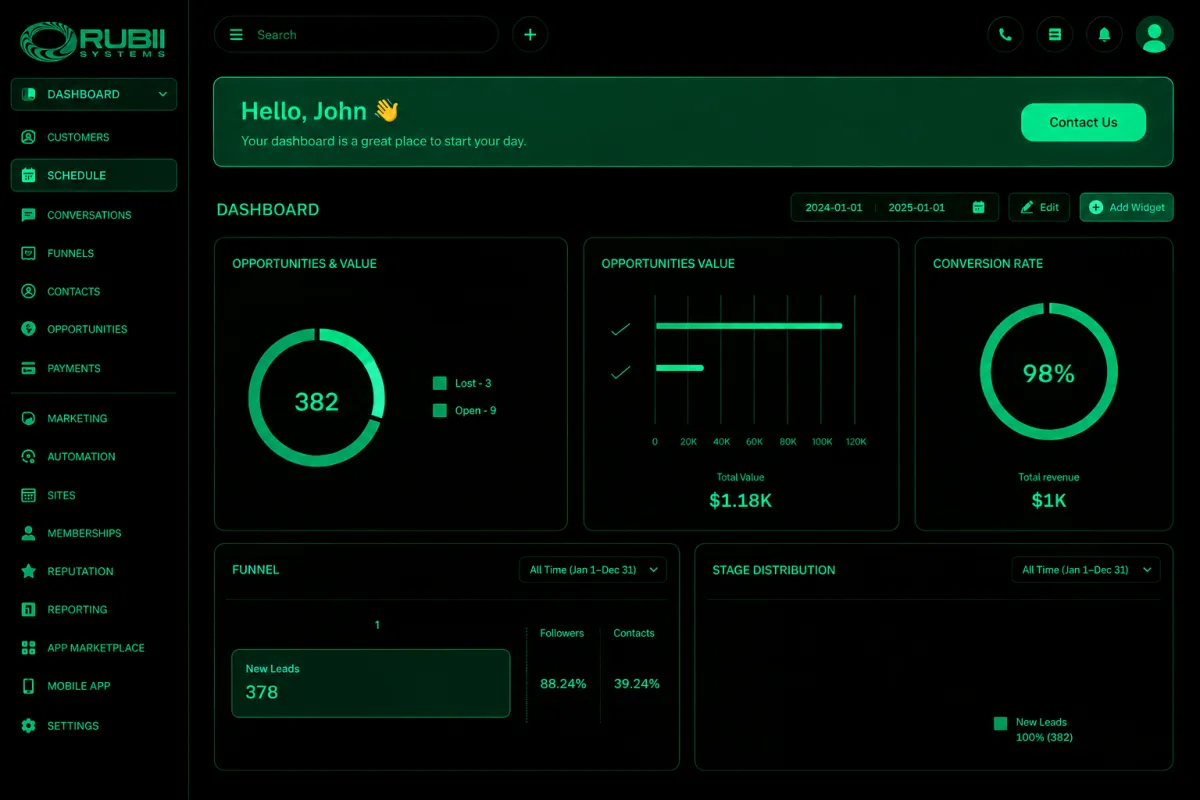This screenshot has width=1200, height=800.
Task: Click the App Marketplace grid icon
Action: [x=28, y=648]
